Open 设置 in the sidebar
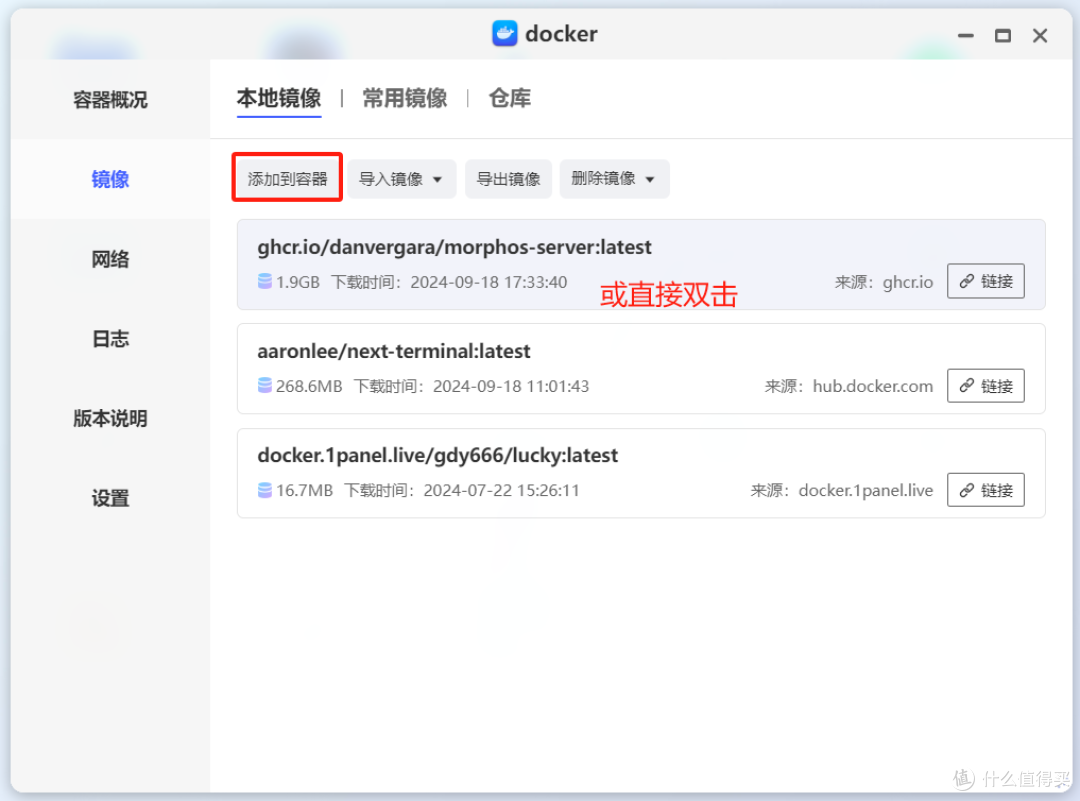This screenshot has height=801, width=1080. (x=110, y=498)
